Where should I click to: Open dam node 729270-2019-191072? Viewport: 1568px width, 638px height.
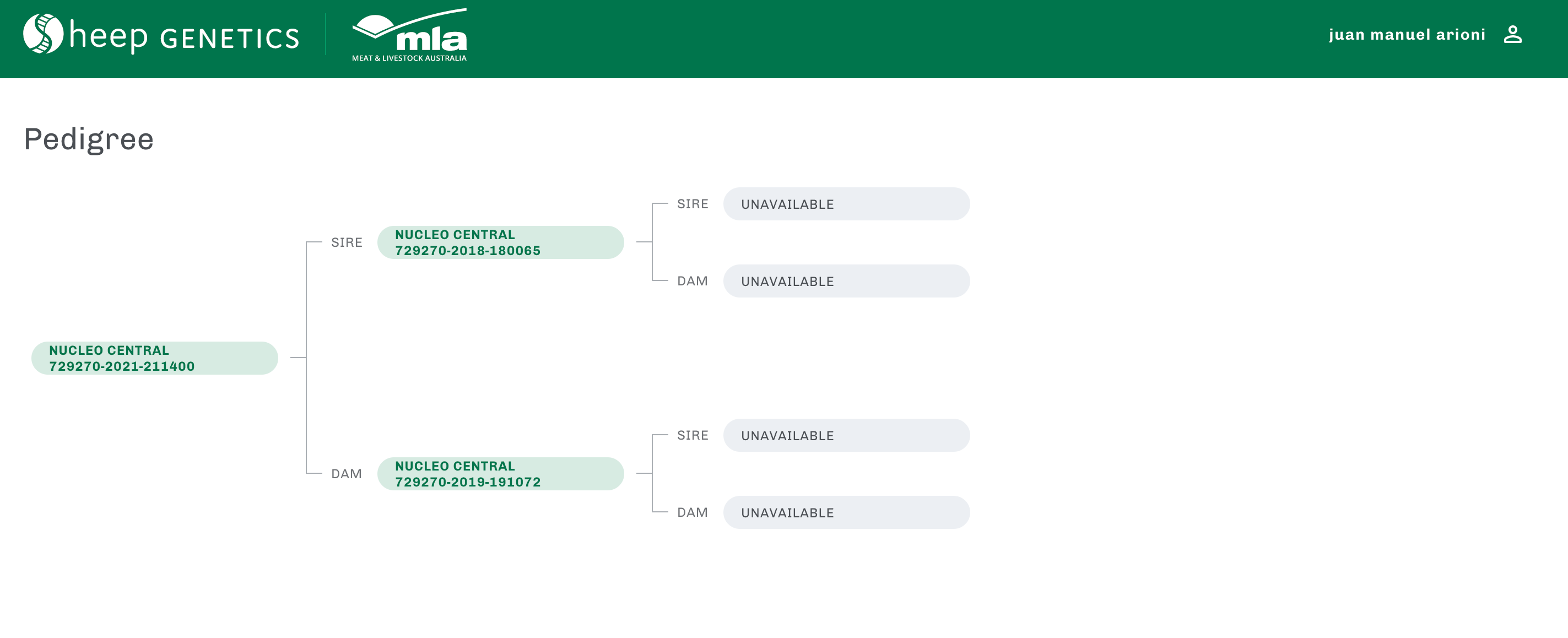(x=500, y=474)
